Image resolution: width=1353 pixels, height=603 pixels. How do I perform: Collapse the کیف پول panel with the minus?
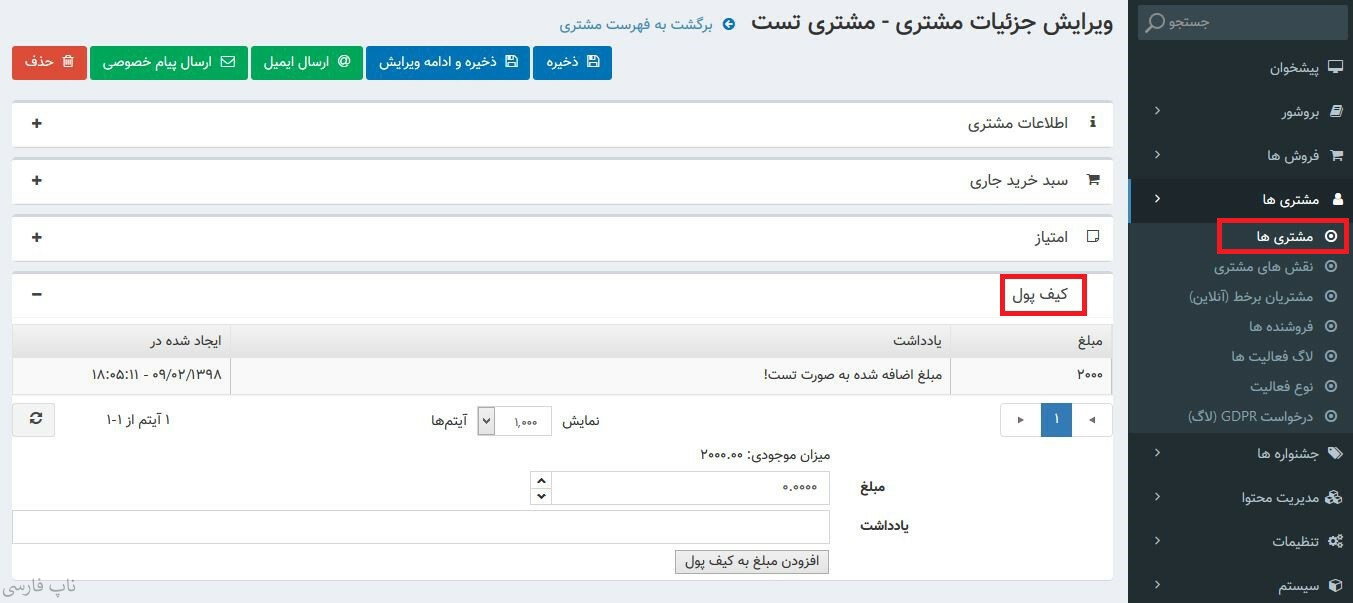(37, 294)
